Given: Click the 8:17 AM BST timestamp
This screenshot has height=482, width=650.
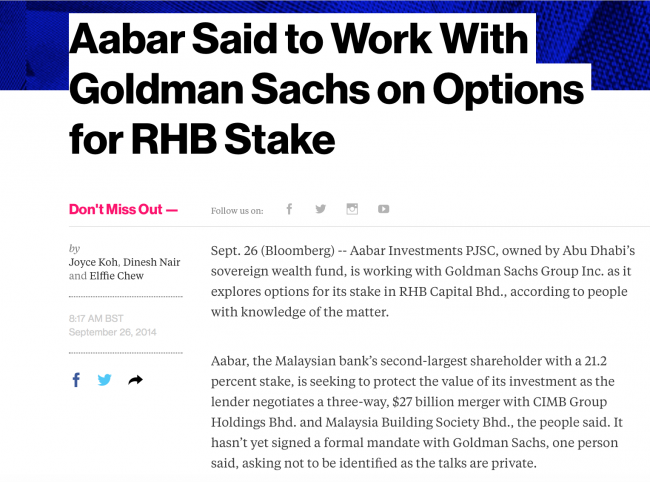Looking at the screenshot, I should click(96, 318).
